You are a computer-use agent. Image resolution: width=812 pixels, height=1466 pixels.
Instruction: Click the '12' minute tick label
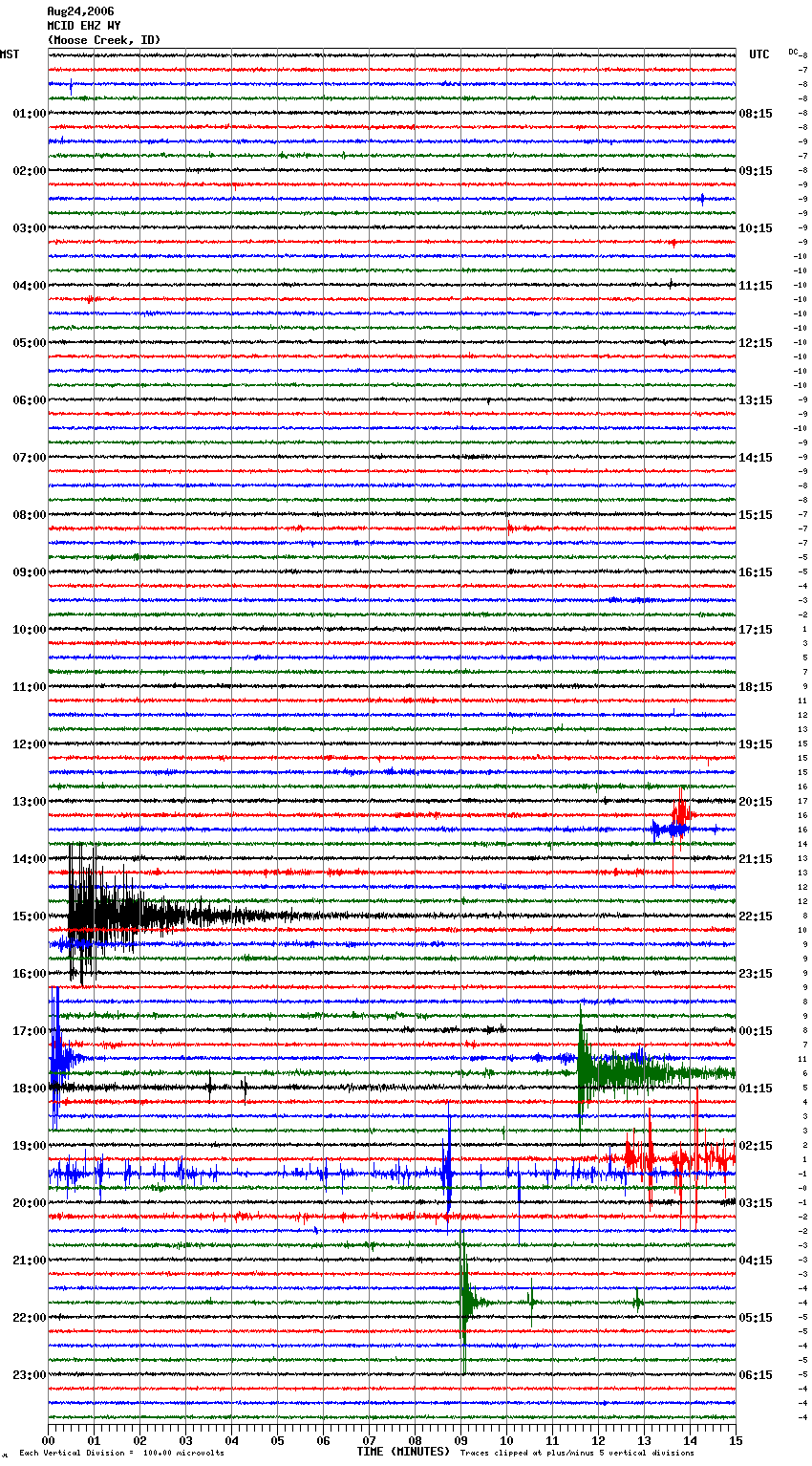pyautogui.click(x=598, y=1440)
